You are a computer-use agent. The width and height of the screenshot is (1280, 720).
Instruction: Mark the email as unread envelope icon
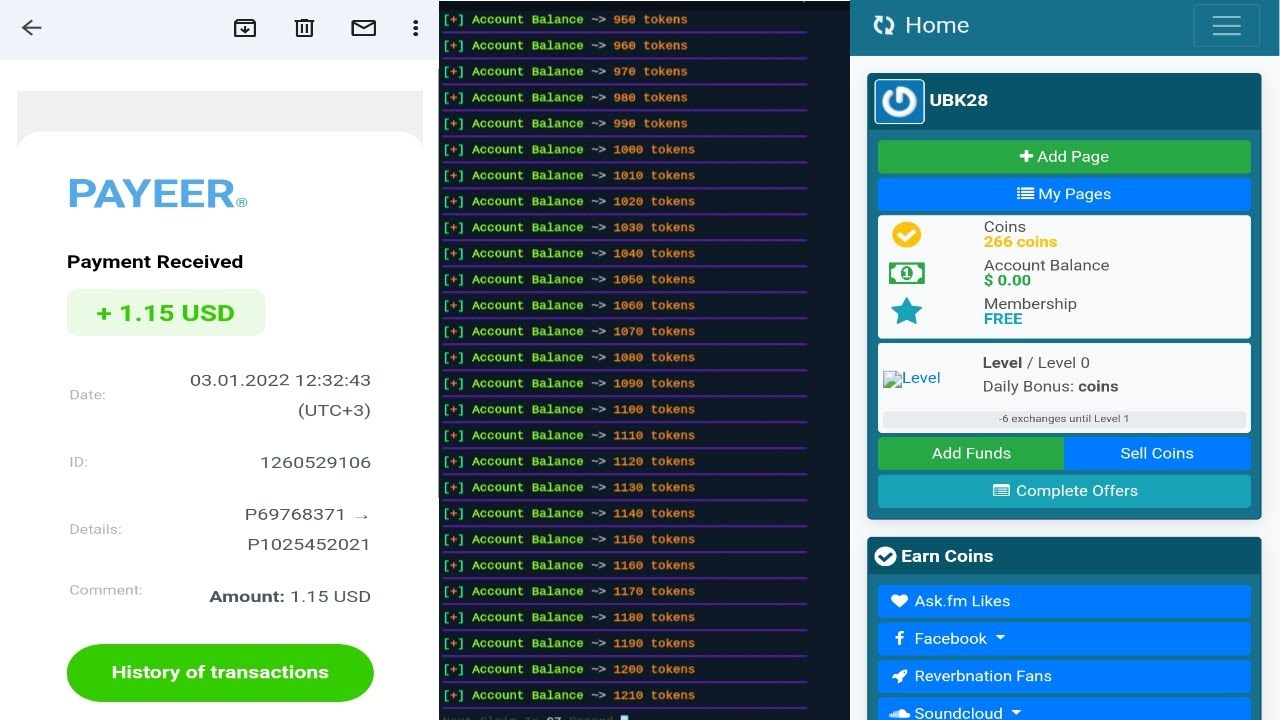[x=364, y=28]
